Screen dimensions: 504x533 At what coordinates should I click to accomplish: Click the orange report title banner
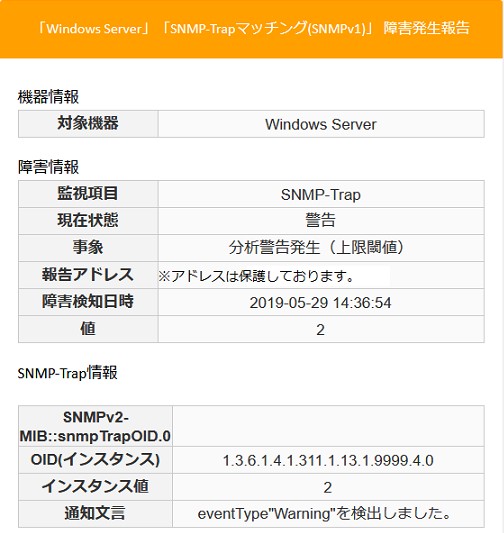pos(251,29)
